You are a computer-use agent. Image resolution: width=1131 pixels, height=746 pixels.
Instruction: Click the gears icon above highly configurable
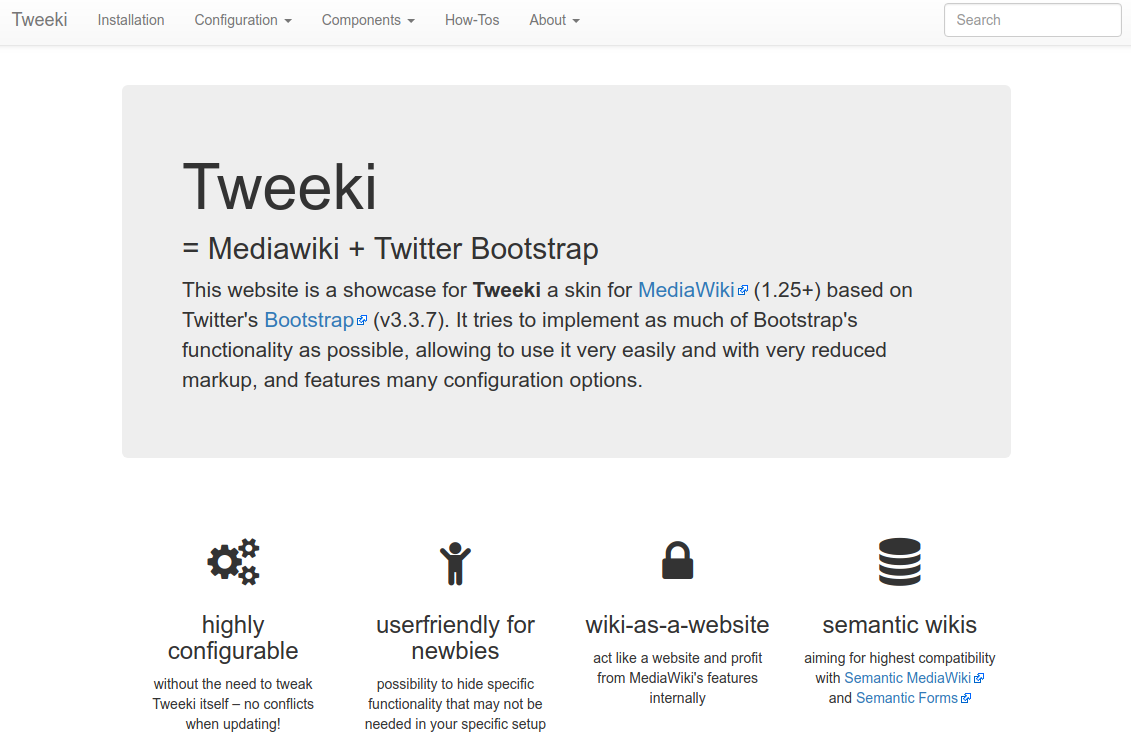[x=233, y=561]
